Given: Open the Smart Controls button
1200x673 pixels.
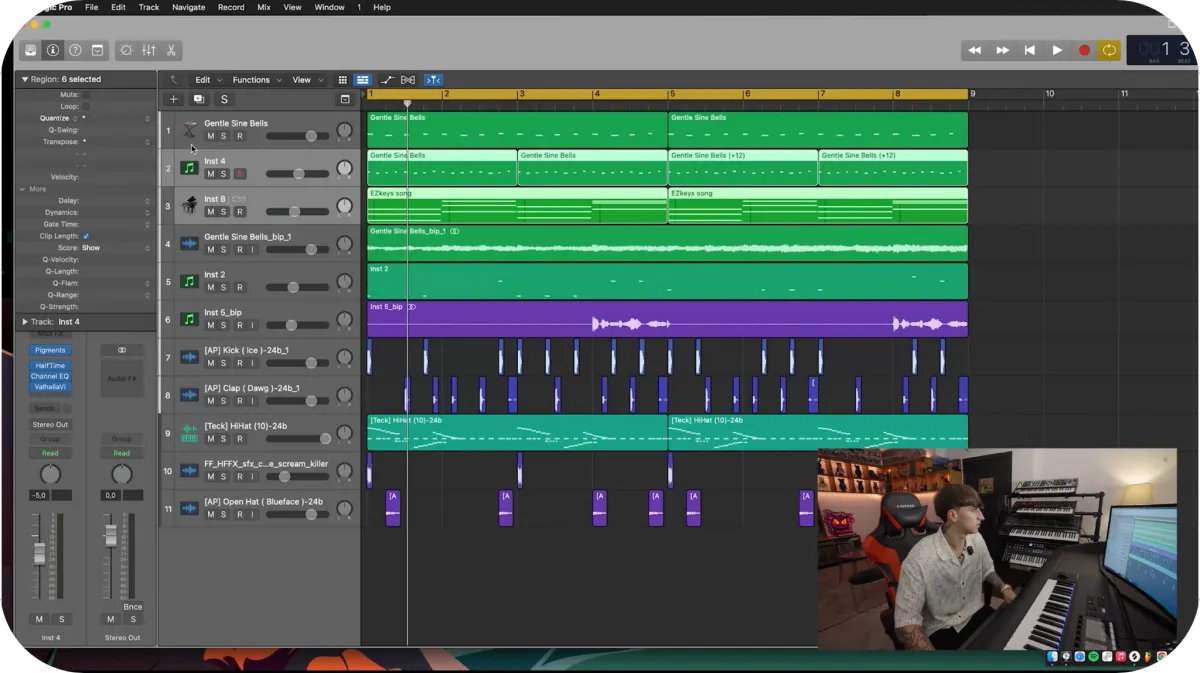Looking at the screenshot, I should 126,50.
